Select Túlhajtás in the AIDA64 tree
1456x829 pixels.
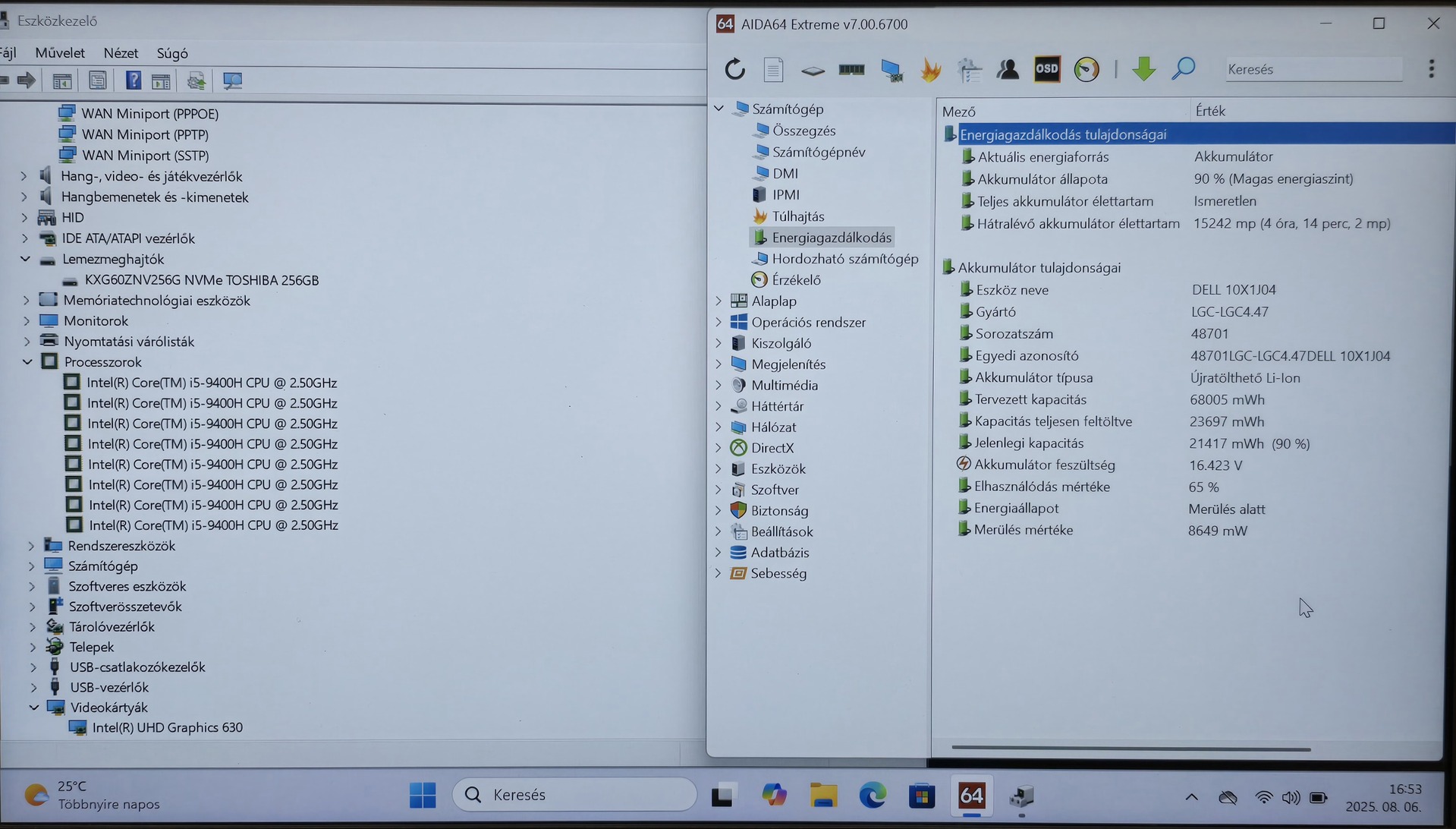(797, 216)
